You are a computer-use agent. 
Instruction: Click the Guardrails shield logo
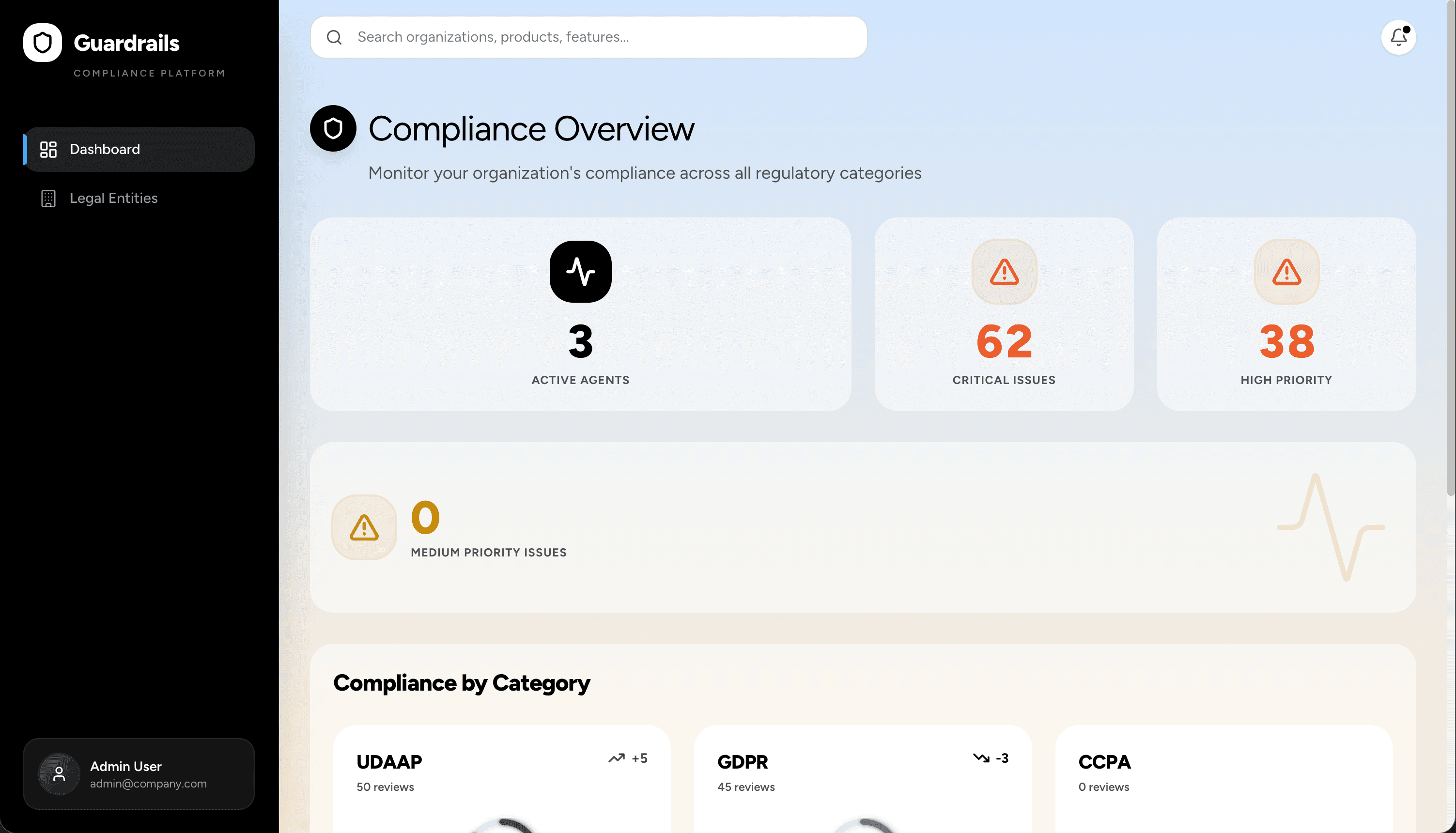[42, 42]
